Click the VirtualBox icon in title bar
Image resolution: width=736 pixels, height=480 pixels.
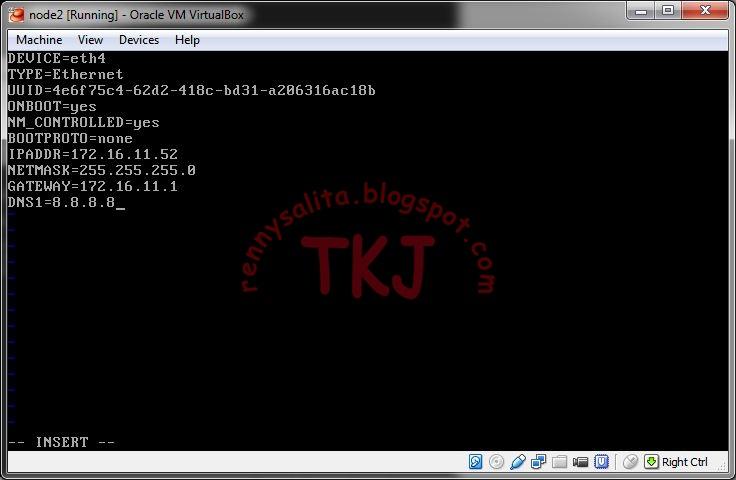[16, 15]
